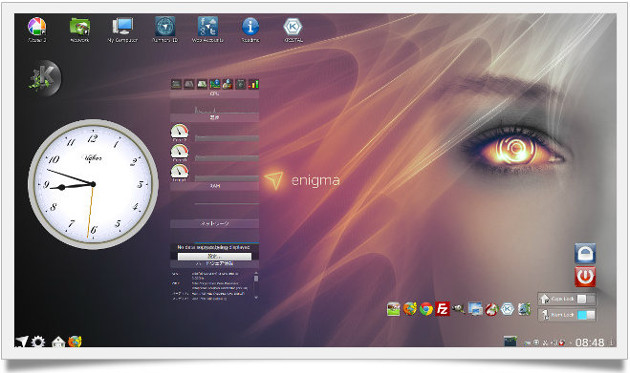Viewport: 630px width, 373px height.
Task: Toggle the Num Lock switch
Action: click(x=586, y=315)
